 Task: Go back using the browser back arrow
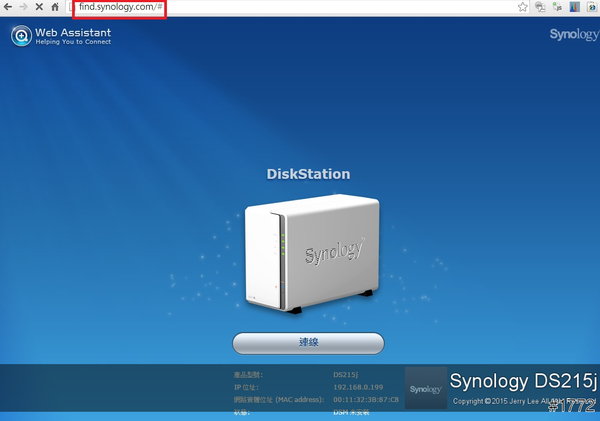pos(8,7)
